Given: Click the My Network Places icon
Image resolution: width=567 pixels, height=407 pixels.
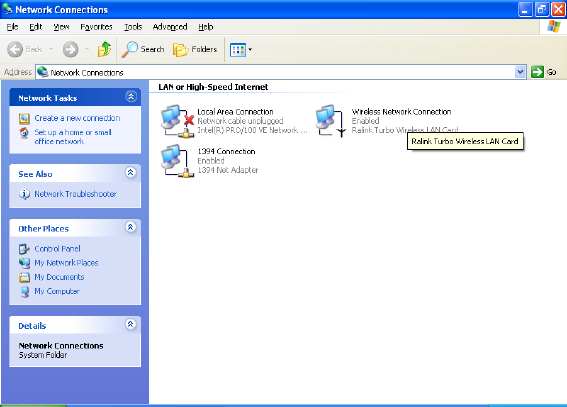Looking at the screenshot, I should point(24,263).
